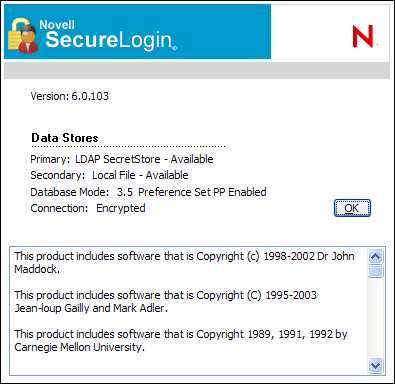Click the Dr John Maddock copyright paragraph

184,263
